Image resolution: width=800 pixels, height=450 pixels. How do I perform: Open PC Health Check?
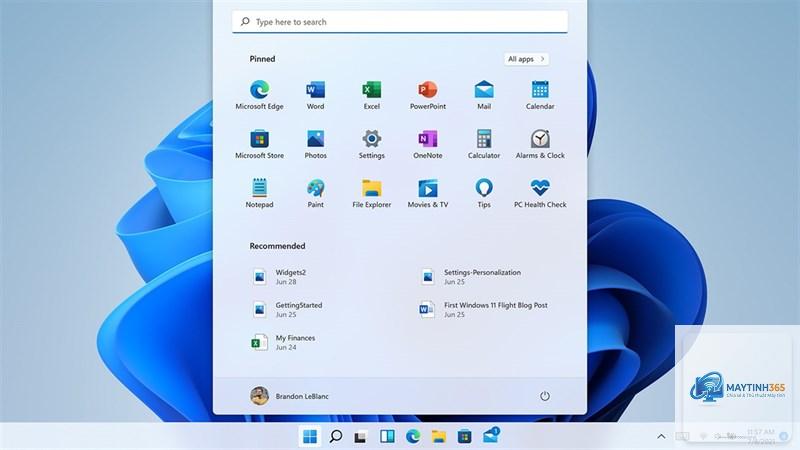click(x=540, y=193)
